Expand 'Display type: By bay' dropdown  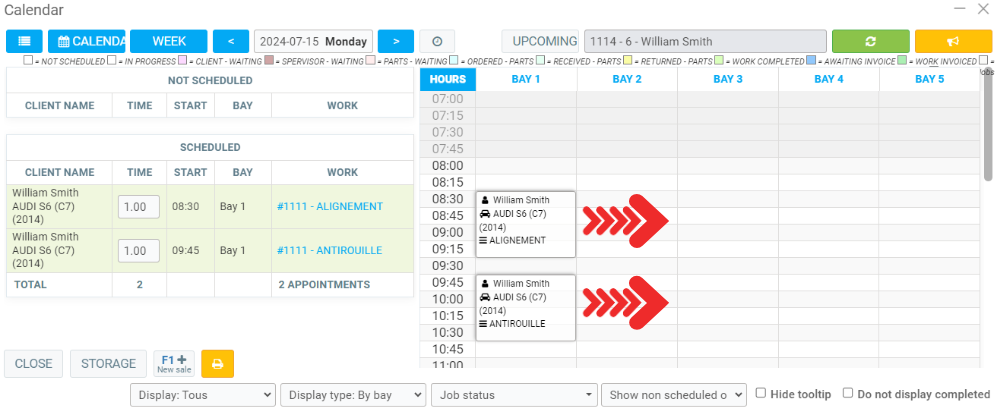click(x=352, y=395)
